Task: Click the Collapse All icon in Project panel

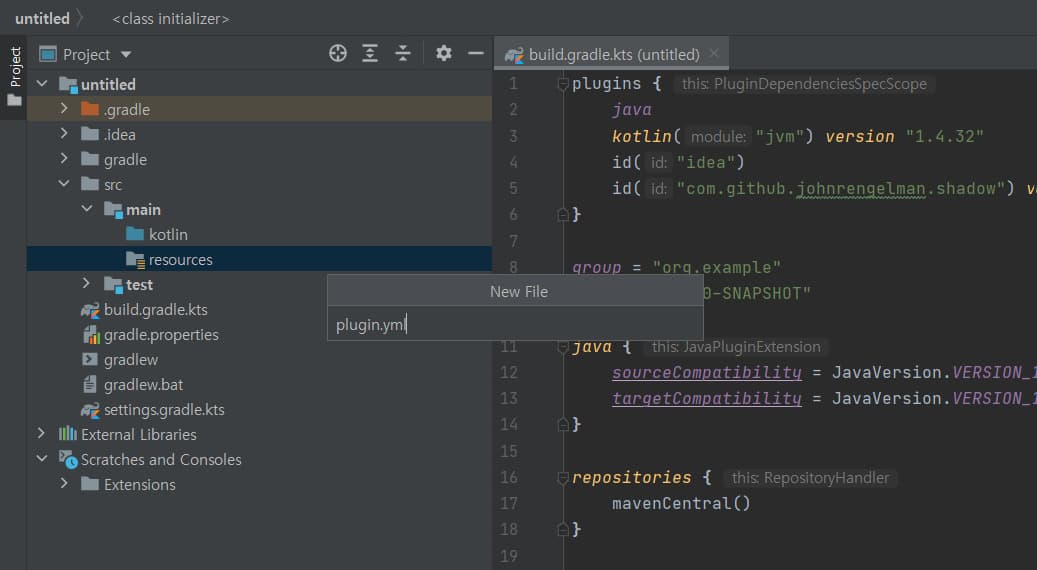Action: pos(402,54)
